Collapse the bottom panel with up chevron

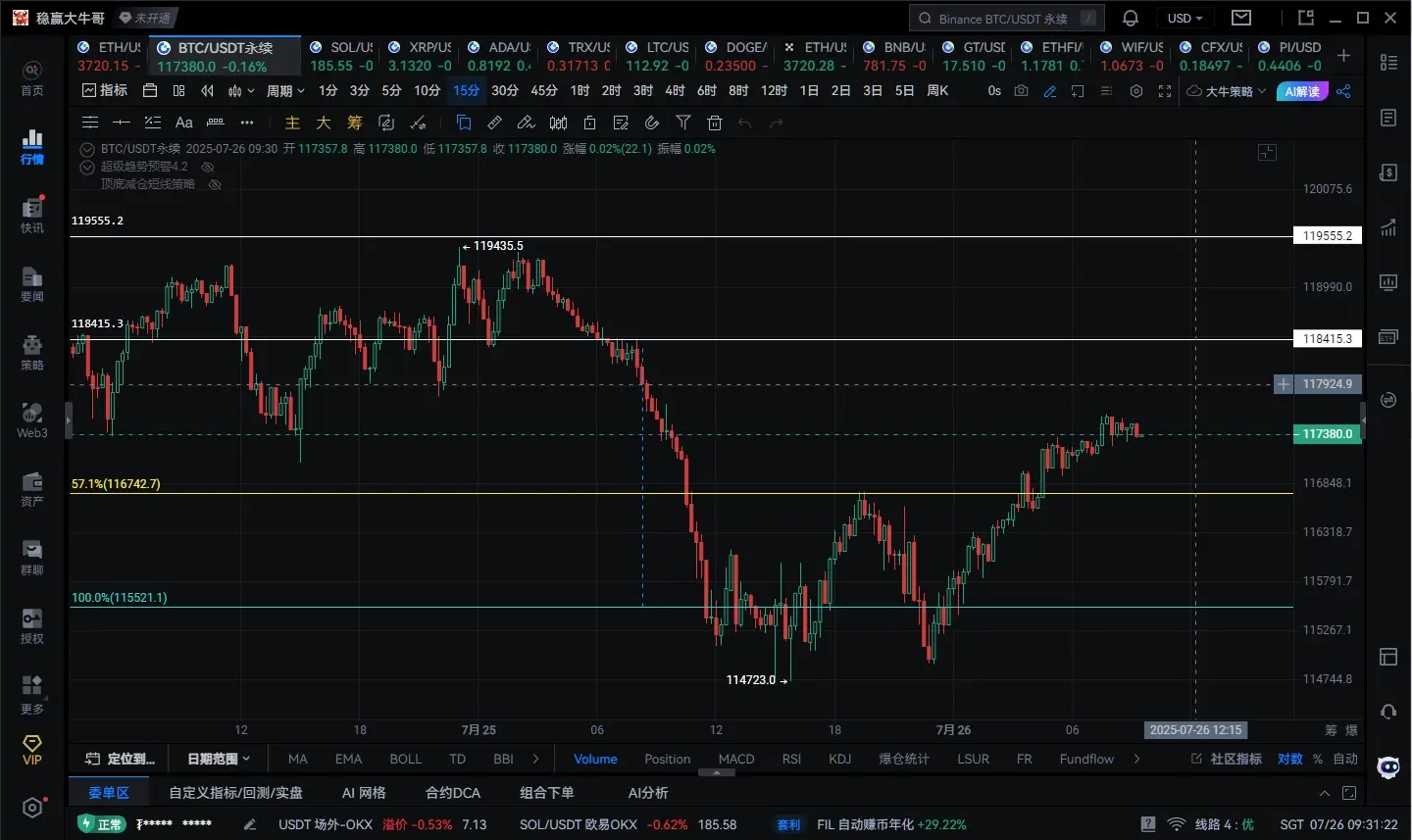click(1325, 793)
